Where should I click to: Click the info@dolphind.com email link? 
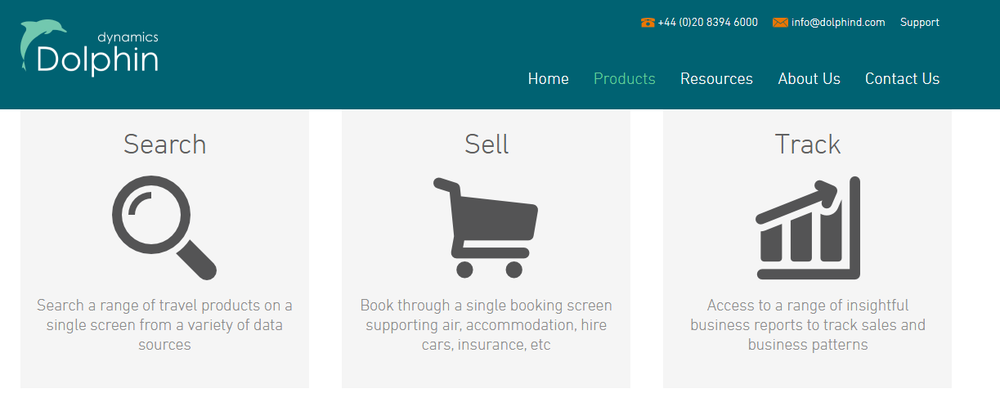pos(838,22)
